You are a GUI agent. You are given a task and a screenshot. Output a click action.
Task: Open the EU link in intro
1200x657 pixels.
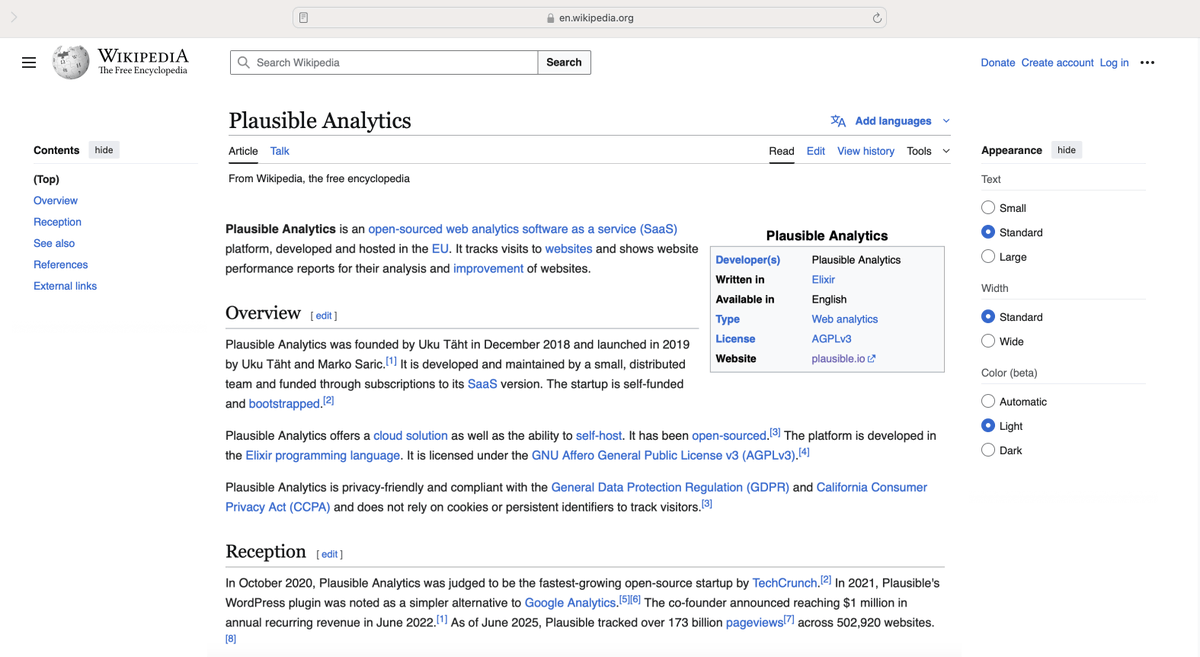(x=440, y=249)
